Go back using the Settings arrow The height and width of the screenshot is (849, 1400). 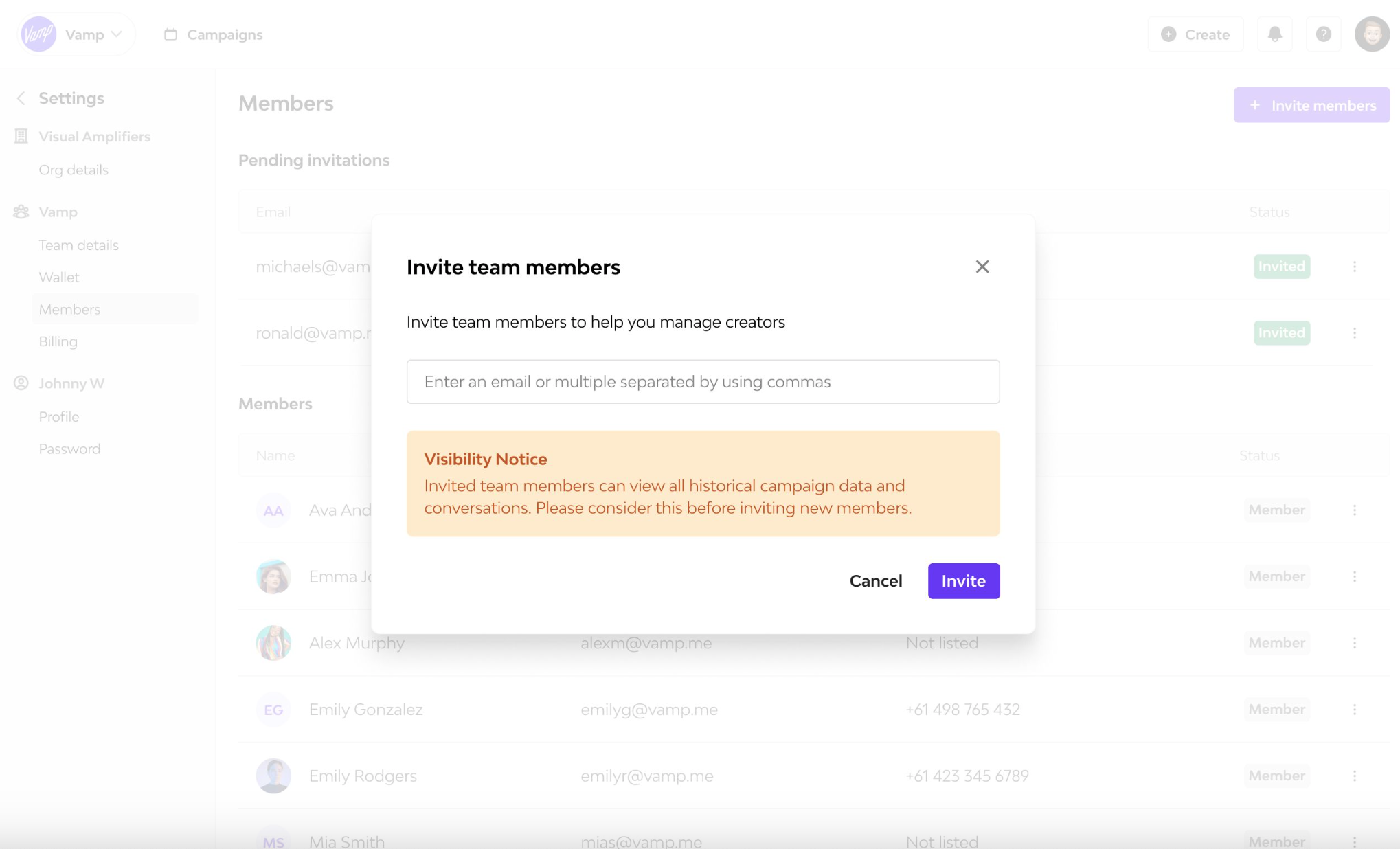21,98
